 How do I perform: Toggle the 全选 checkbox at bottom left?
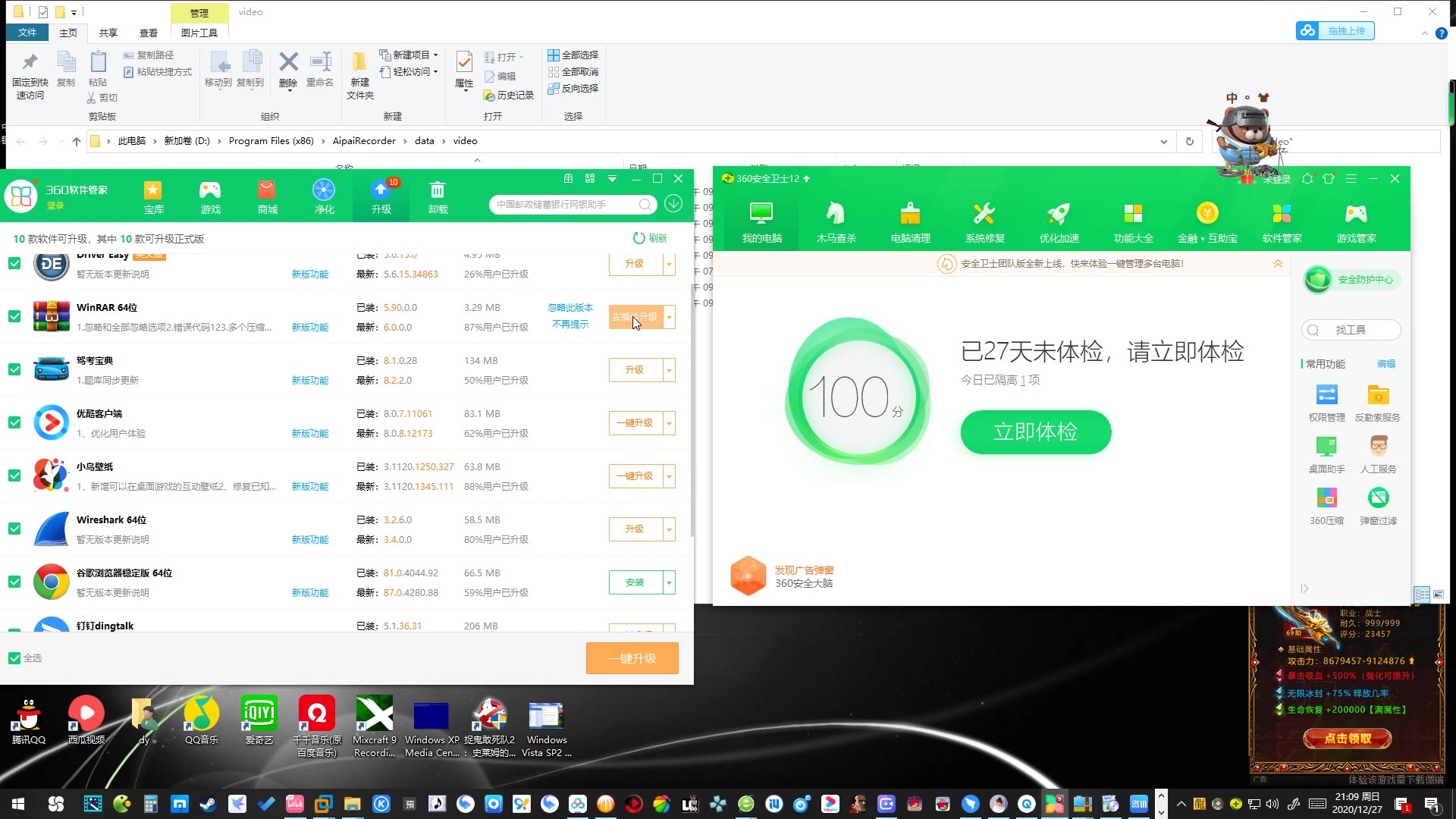pyautogui.click(x=14, y=658)
